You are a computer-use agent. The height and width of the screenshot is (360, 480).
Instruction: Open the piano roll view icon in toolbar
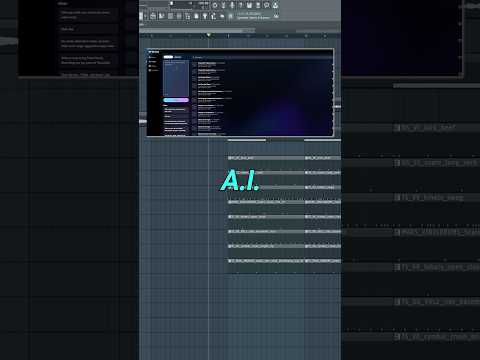pyautogui.click(x=162, y=16)
